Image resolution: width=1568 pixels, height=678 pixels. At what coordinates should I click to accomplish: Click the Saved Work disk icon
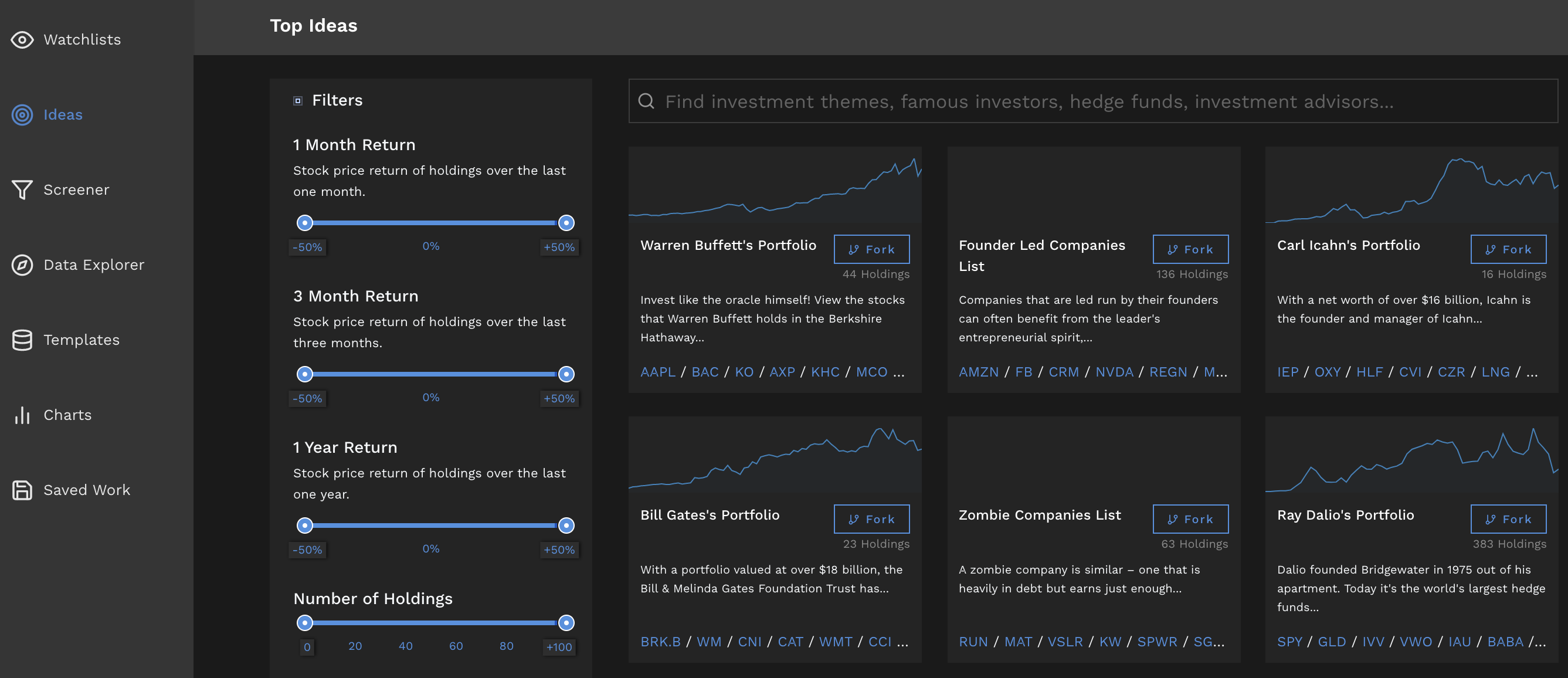[22, 490]
